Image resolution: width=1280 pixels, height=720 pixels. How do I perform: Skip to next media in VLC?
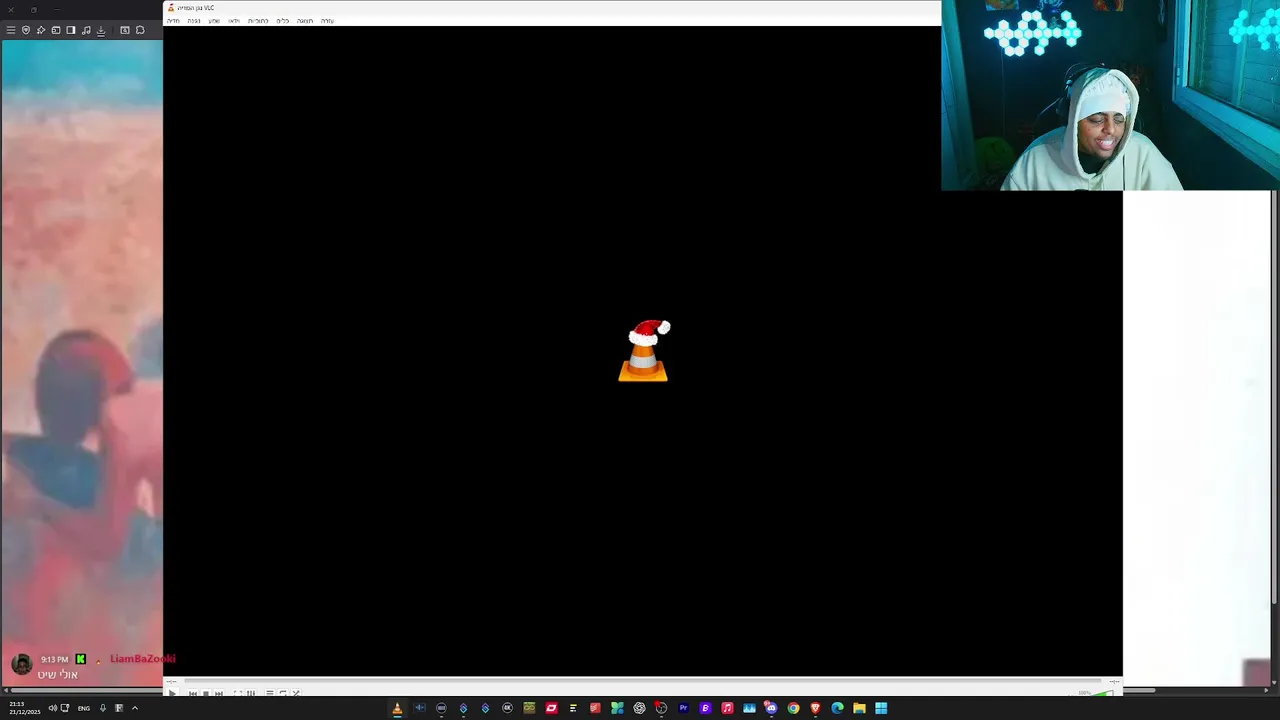click(x=219, y=693)
